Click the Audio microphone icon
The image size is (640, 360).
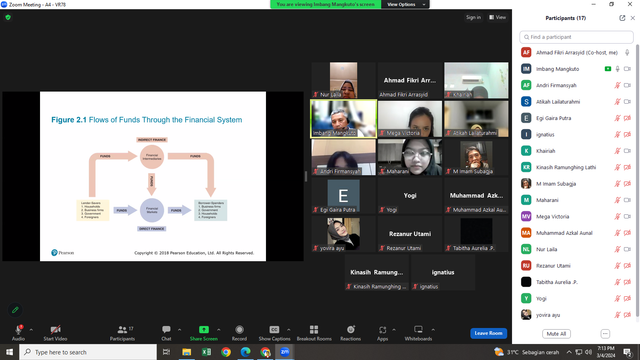tap(18, 330)
